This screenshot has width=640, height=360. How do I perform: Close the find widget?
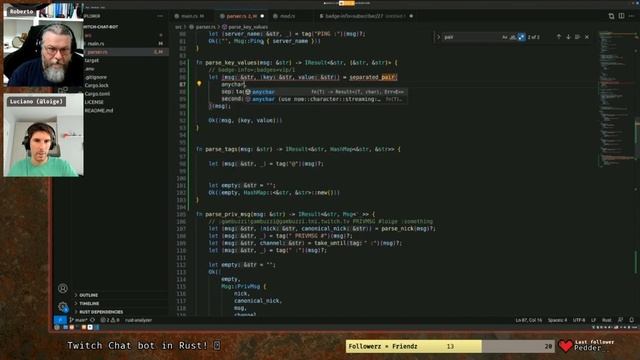587,37
